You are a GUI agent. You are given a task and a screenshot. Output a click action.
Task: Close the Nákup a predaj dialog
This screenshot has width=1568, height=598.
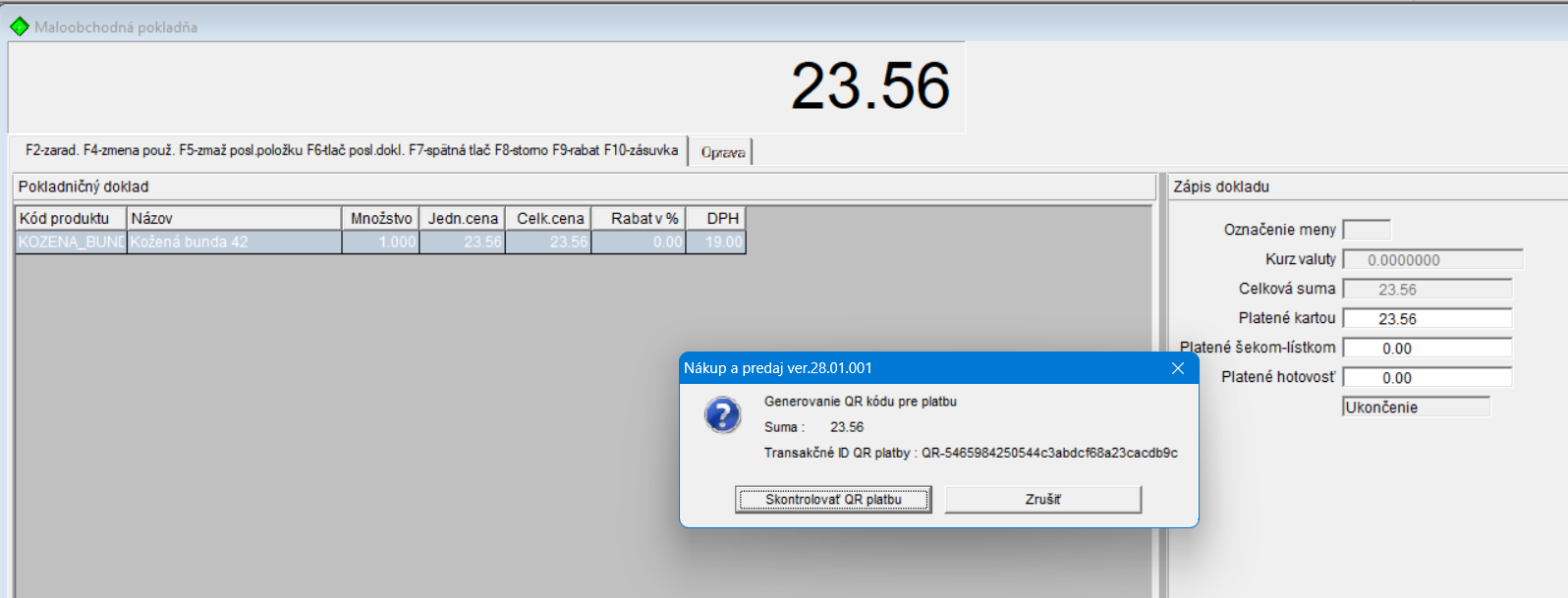tap(1177, 368)
